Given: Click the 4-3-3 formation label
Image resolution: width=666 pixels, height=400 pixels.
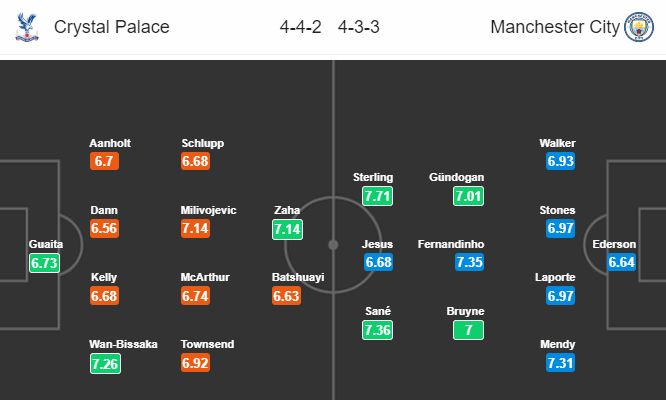Looking at the screenshot, I should [358, 27].
